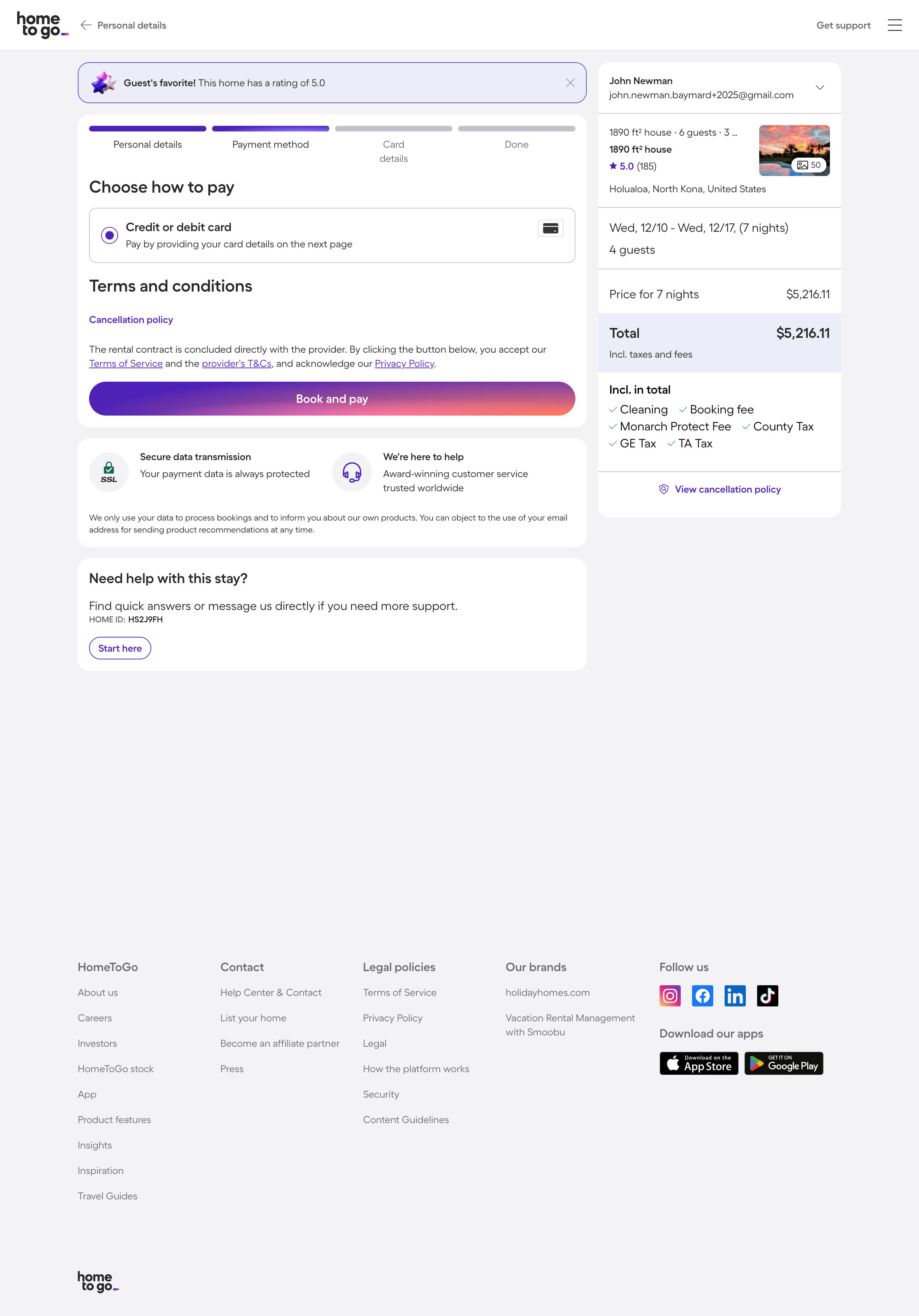
Task: Dismiss the Guest's favorite banner
Action: (570, 83)
